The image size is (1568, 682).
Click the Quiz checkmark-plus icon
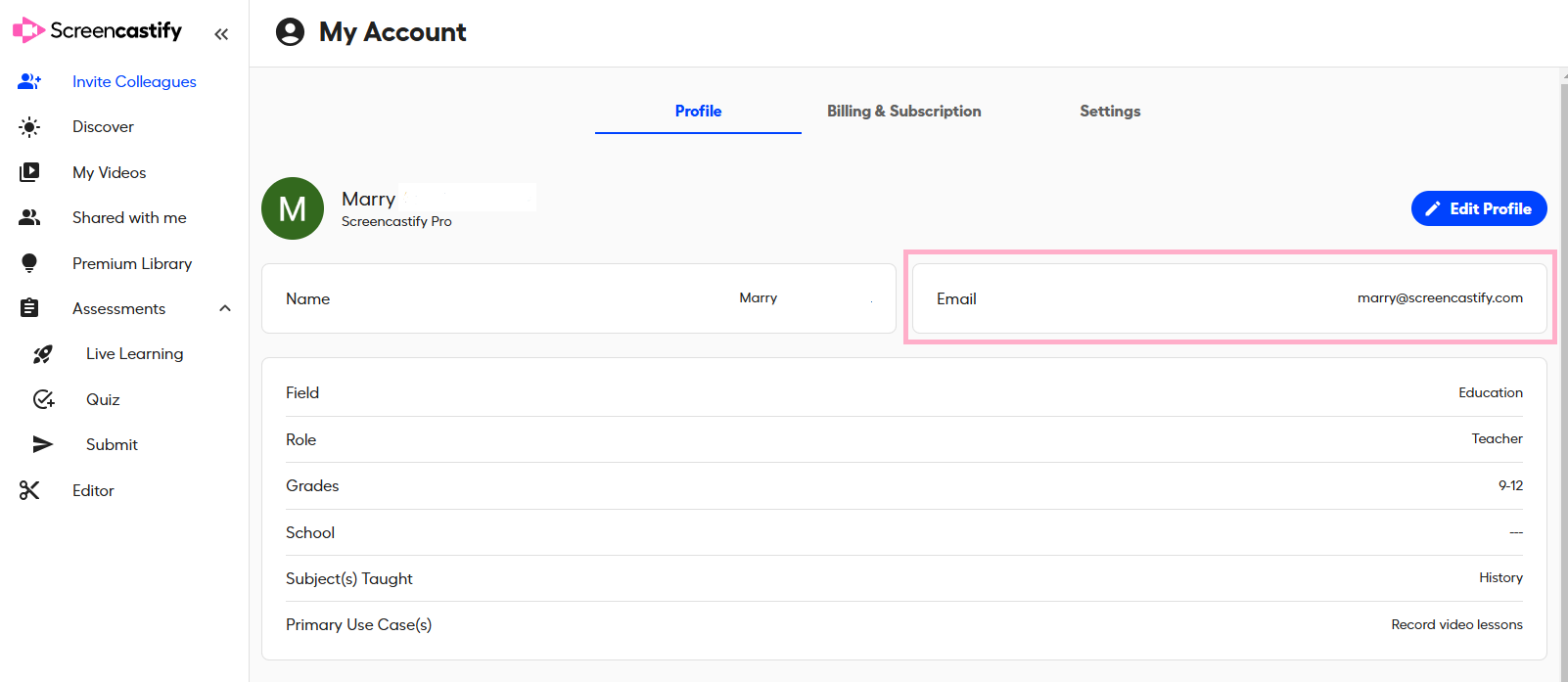[43, 399]
